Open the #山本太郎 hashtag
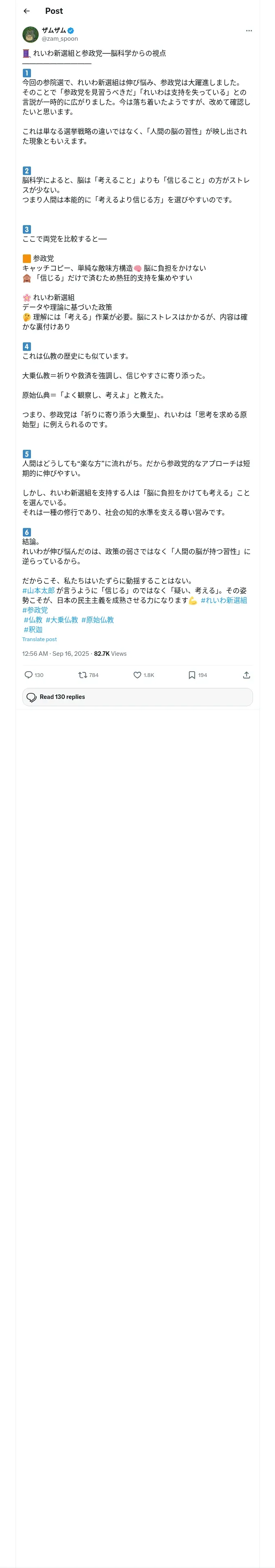 click(x=38, y=590)
